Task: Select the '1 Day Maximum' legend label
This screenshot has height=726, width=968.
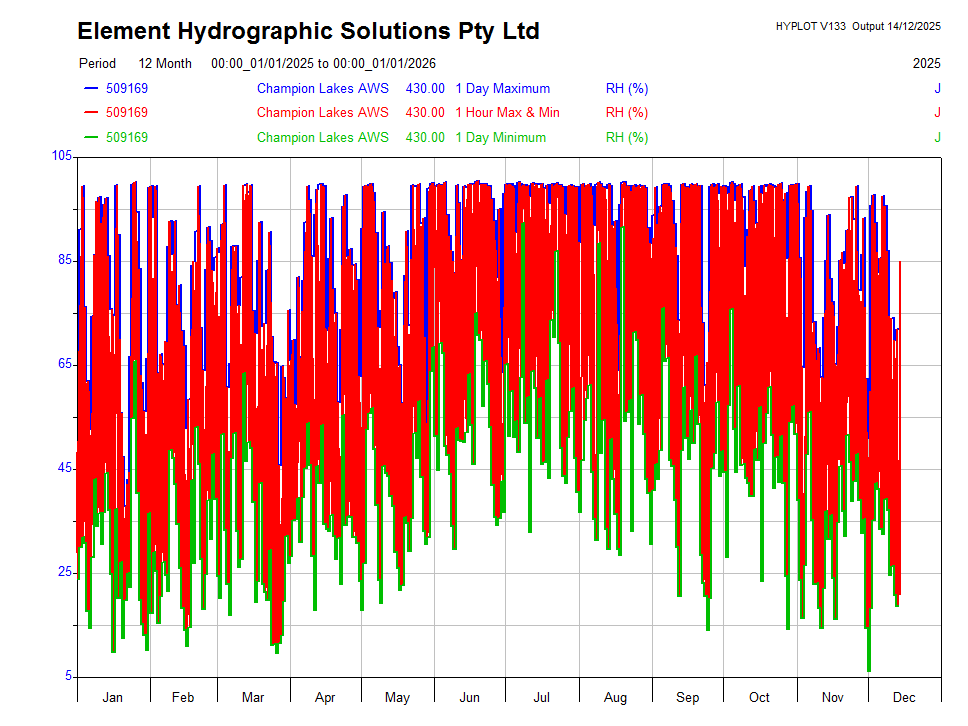Action: coord(502,89)
